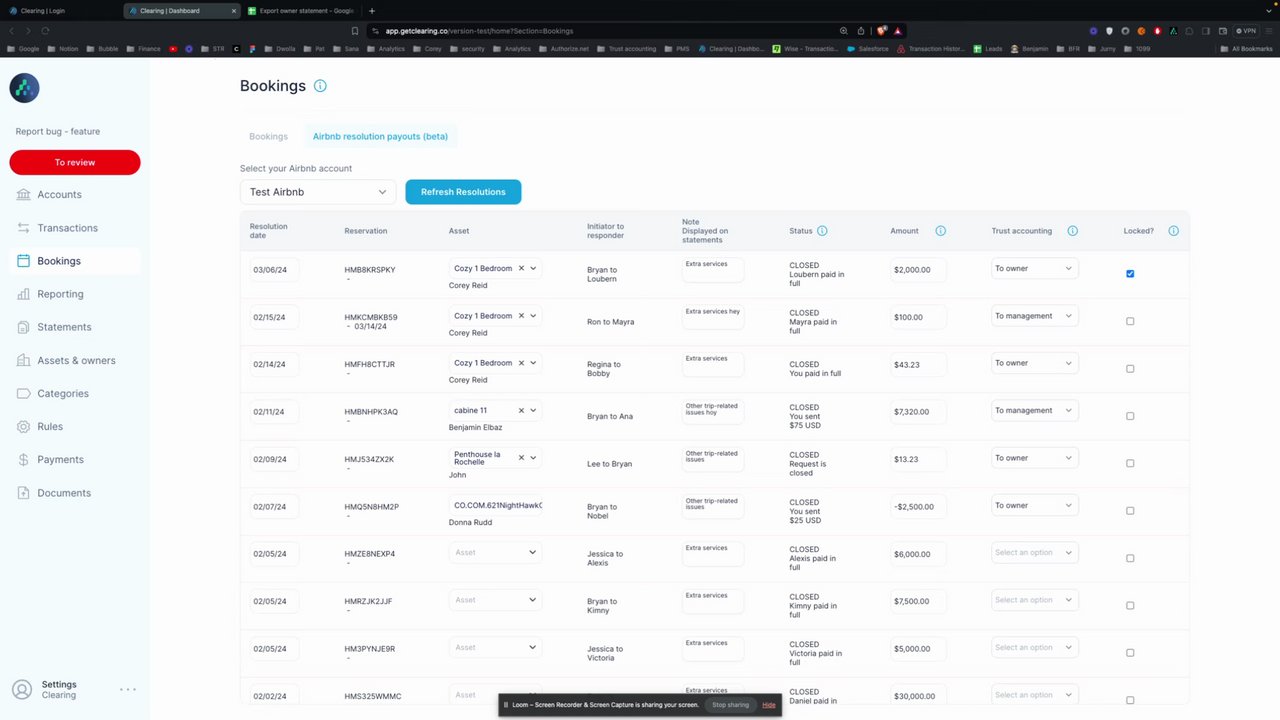
Task: Click info icon beside Amount header
Action: tap(940, 231)
